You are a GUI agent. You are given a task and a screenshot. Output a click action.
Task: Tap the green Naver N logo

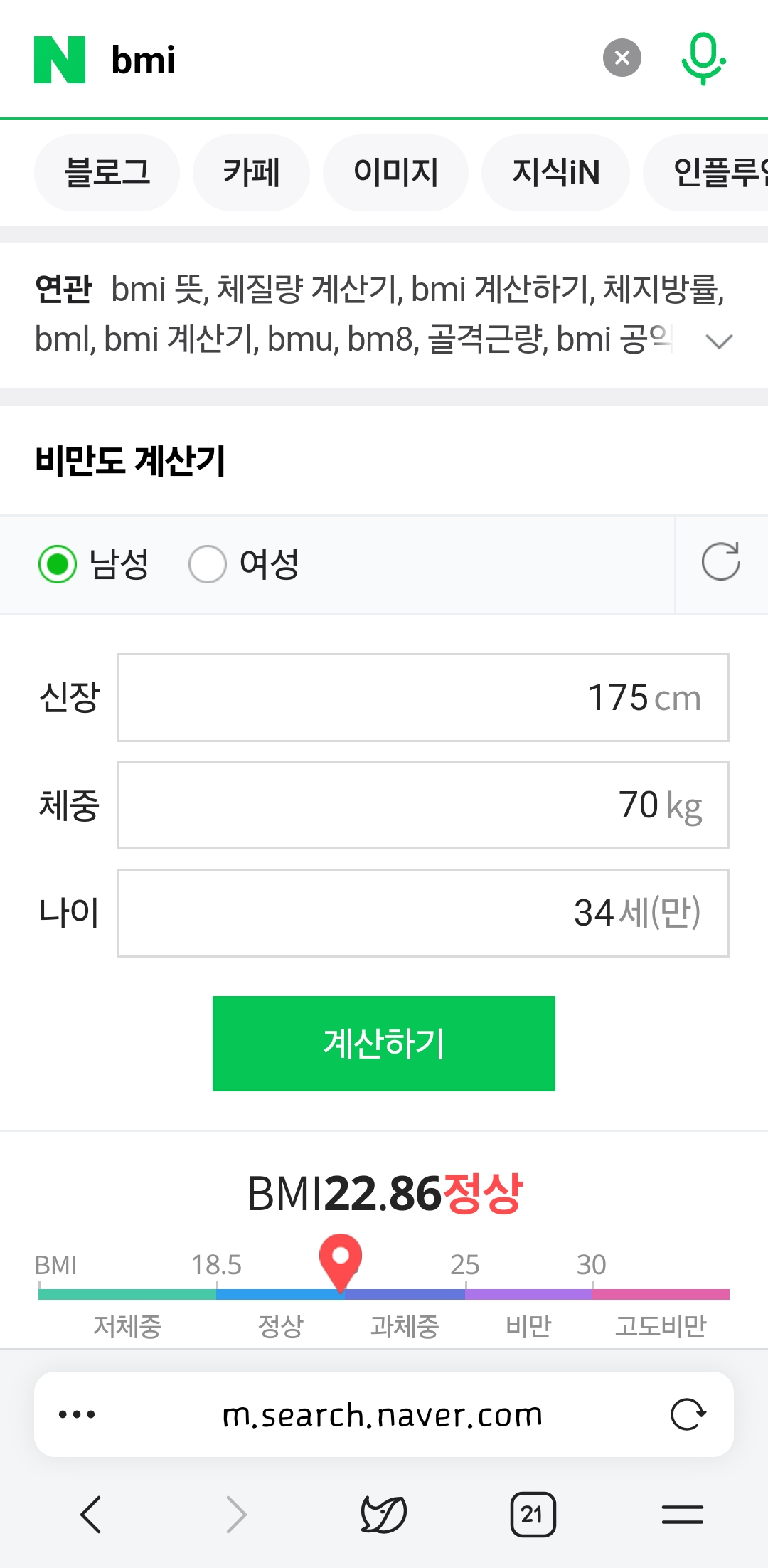tap(60, 60)
